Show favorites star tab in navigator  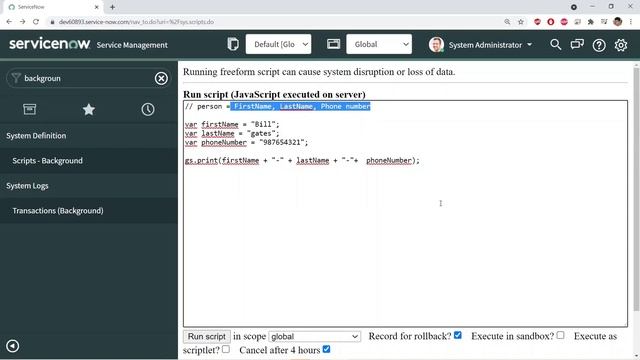[x=89, y=109]
